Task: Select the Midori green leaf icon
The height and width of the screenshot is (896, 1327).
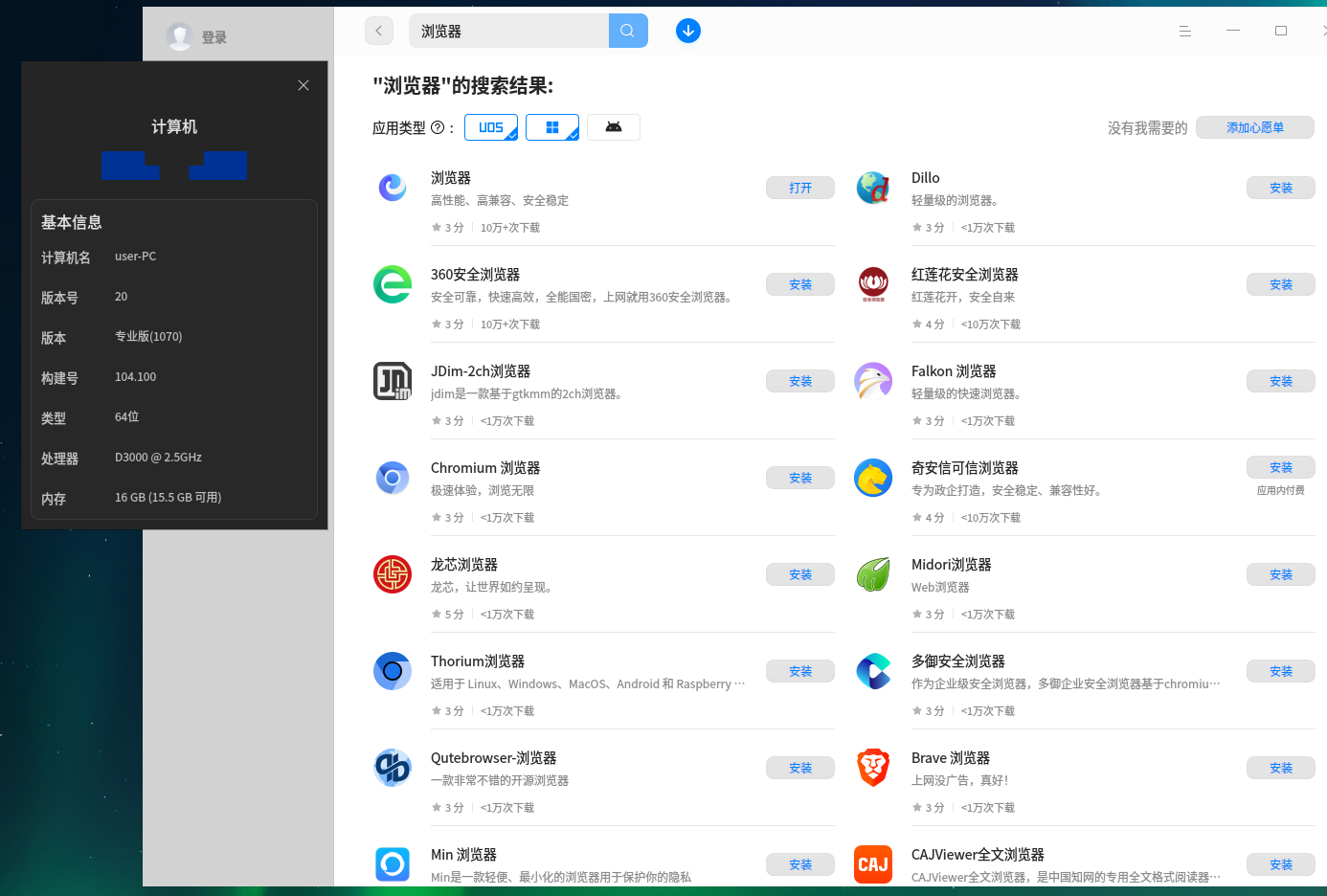Action: point(873,573)
